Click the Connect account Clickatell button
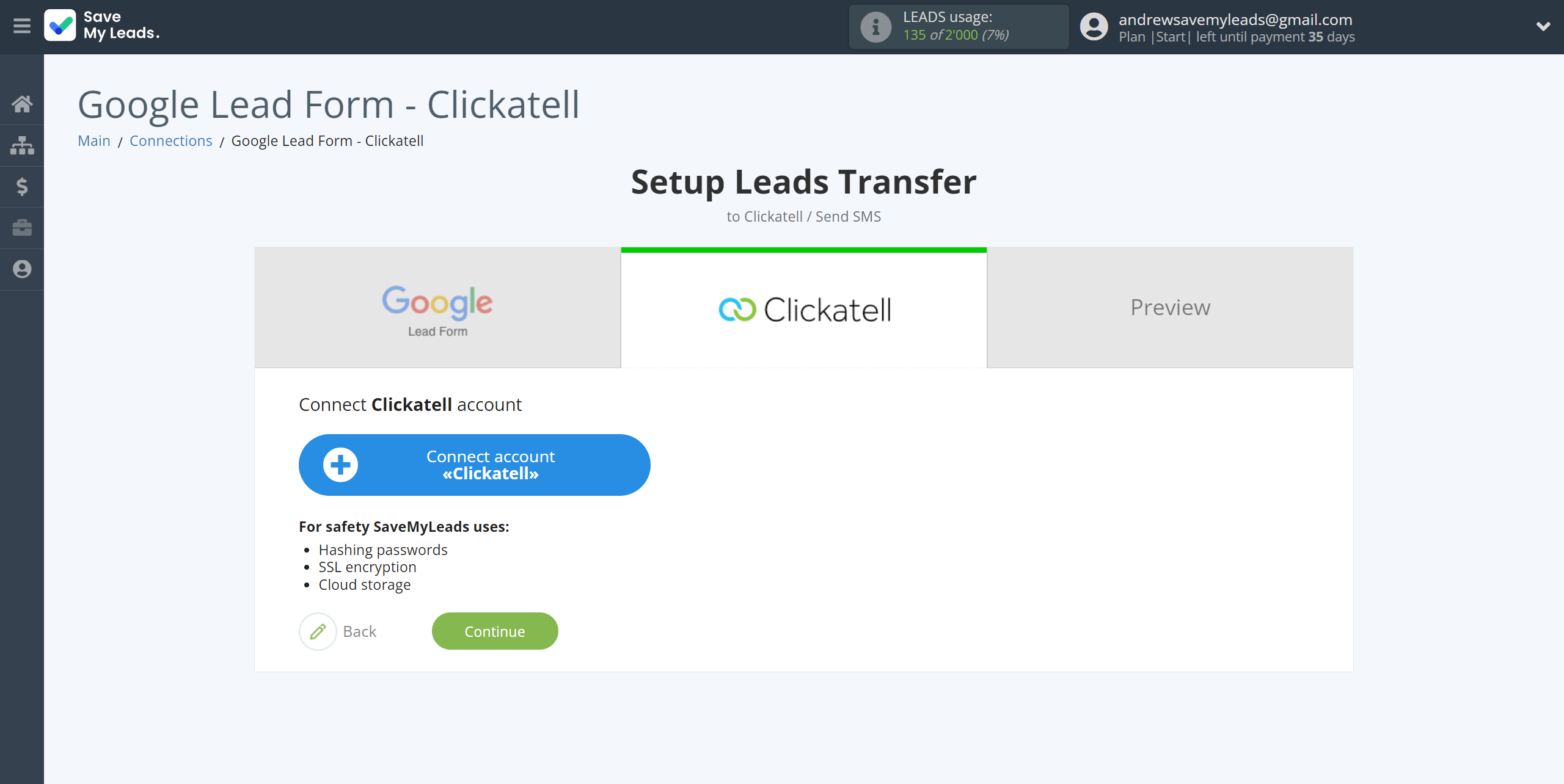Screen dimensions: 1564x784 click(x=475, y=465)
